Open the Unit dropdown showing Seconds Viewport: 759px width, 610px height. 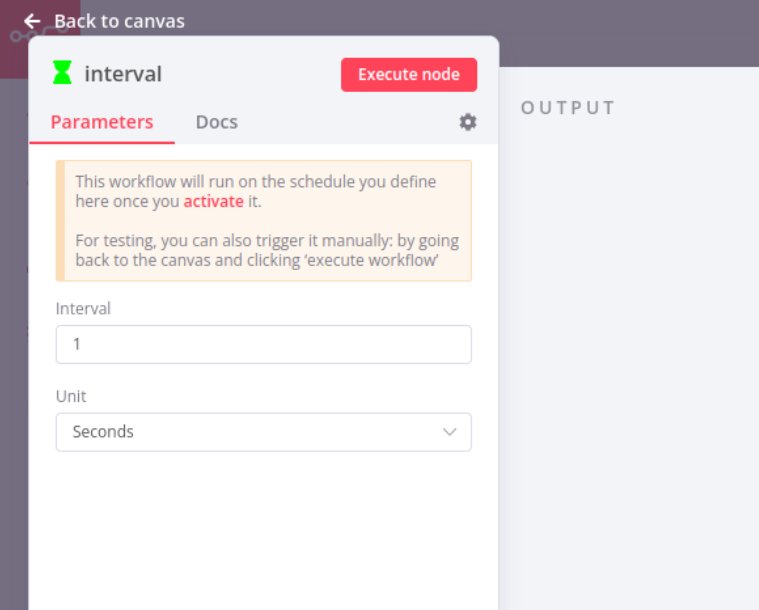[250, 432]
